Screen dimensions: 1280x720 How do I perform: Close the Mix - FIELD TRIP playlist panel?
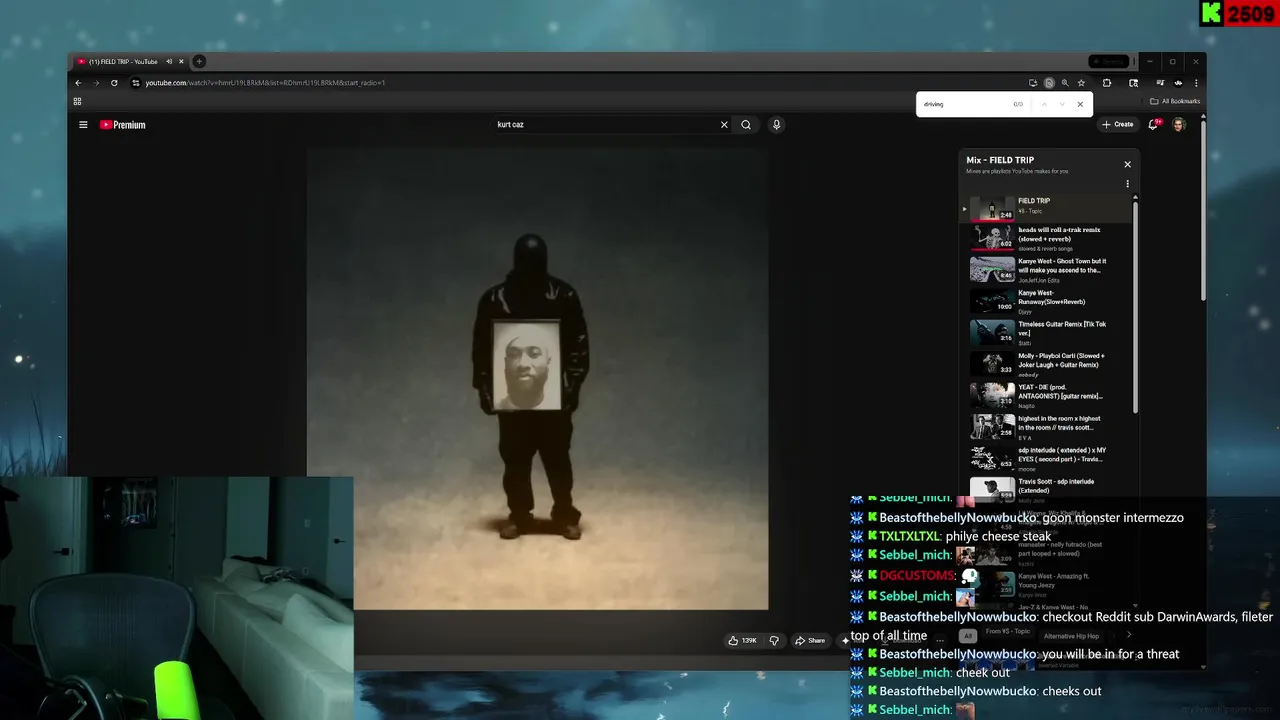1127,164
